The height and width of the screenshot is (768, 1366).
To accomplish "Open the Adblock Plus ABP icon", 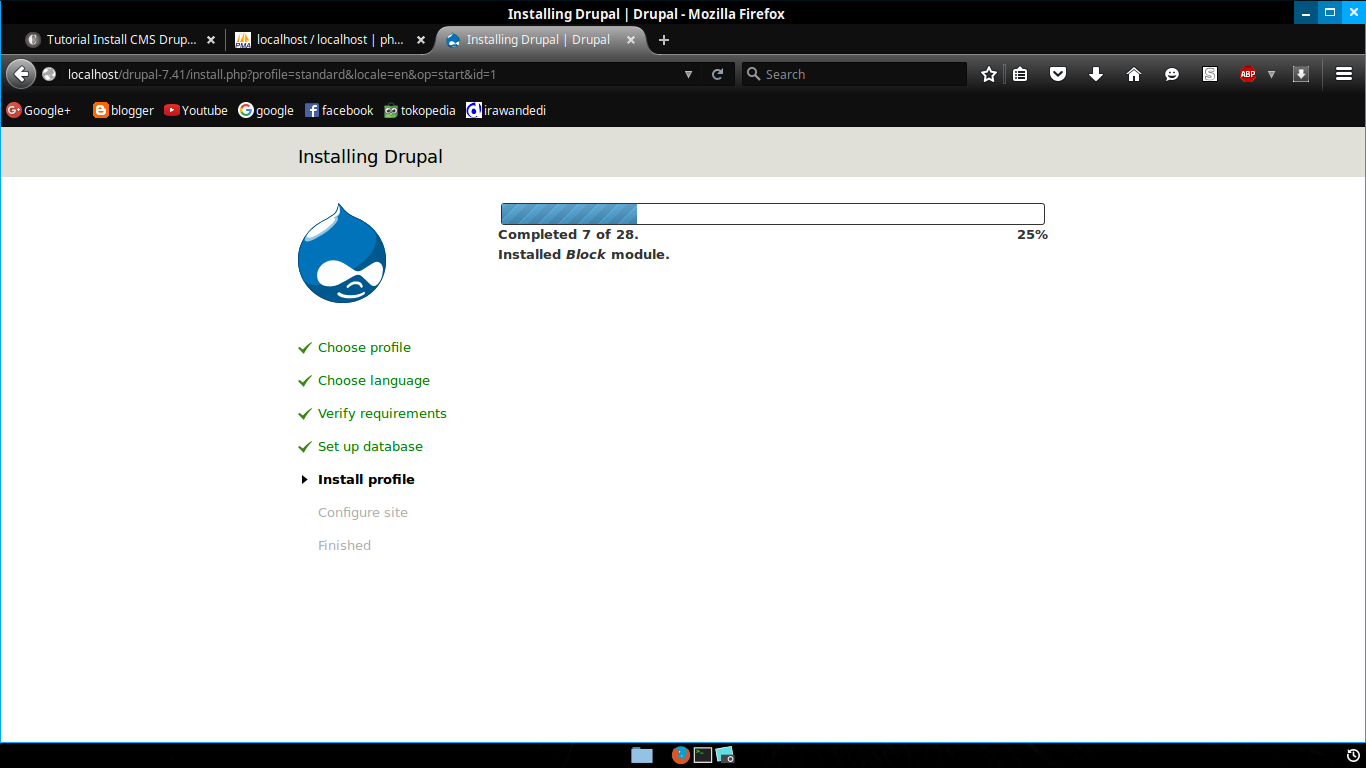I will (1247, 73).
